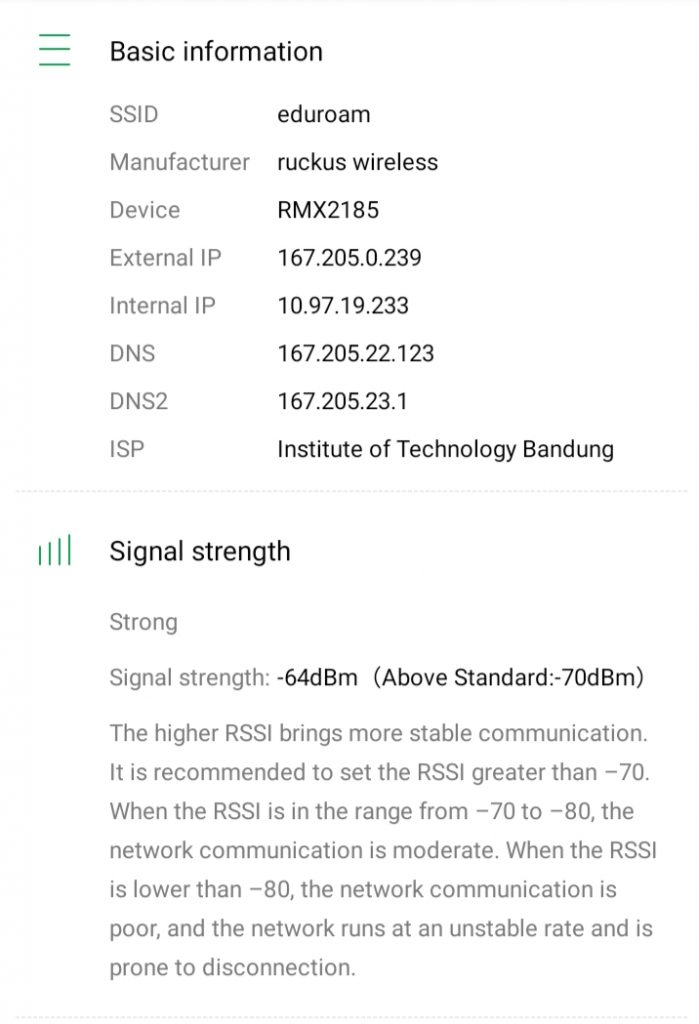The image size is (699, 1024).
Task: Click the signal bars icon
Action: click(x=55, y=552)
